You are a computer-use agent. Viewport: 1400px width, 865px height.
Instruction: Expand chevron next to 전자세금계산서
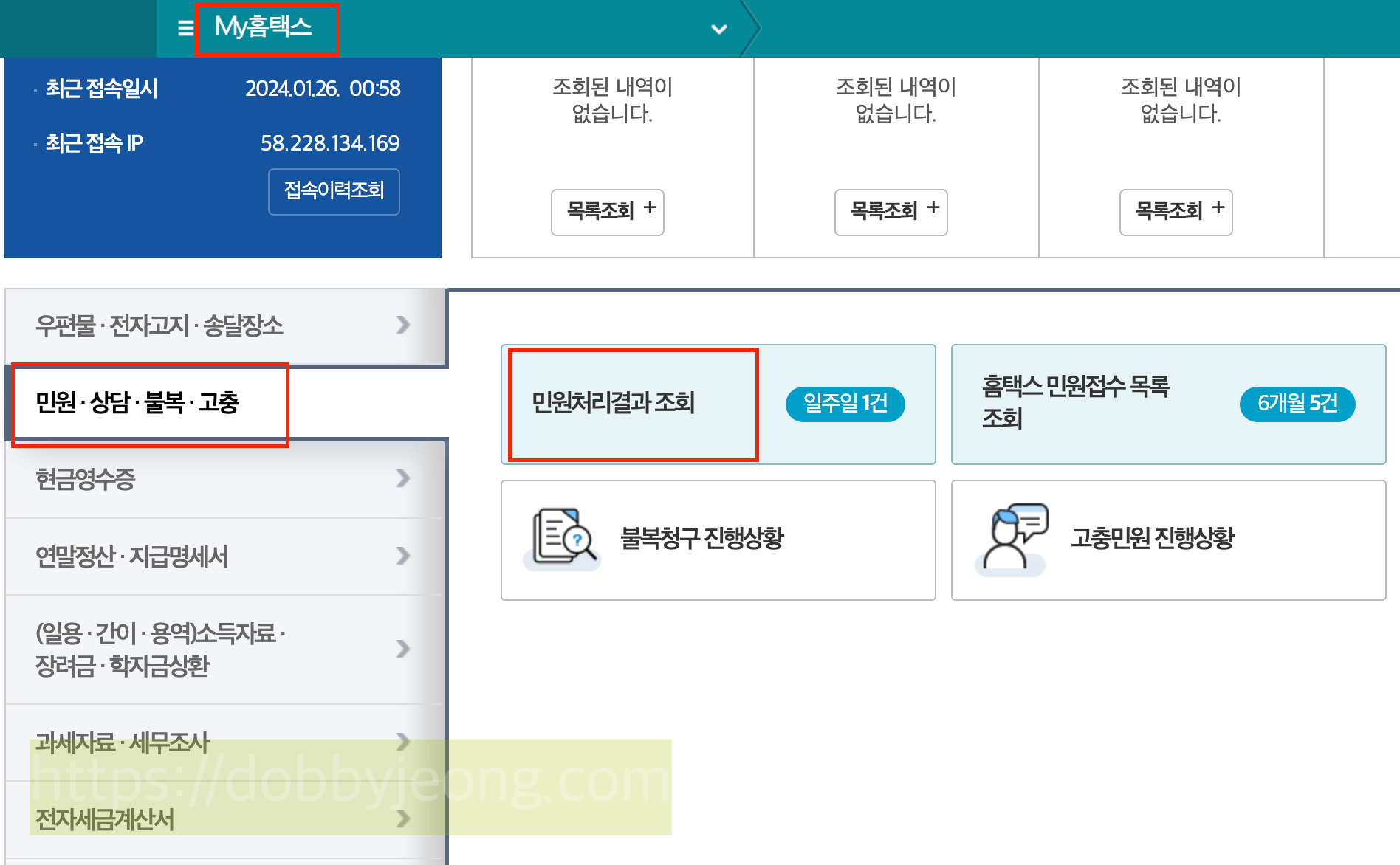(x=402, y=818)
